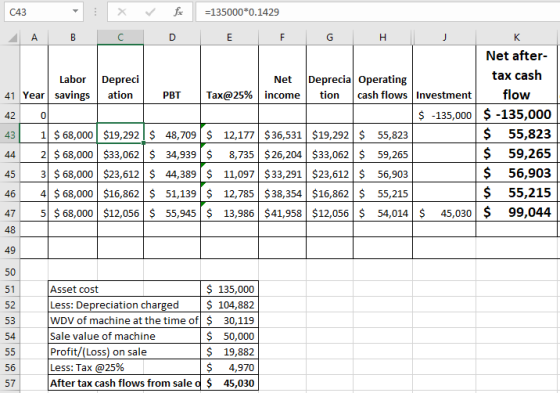Viewport: 560px width, 393px height.
Task: Click net income cell showing $36,531
Action: (x=282, y=134)
